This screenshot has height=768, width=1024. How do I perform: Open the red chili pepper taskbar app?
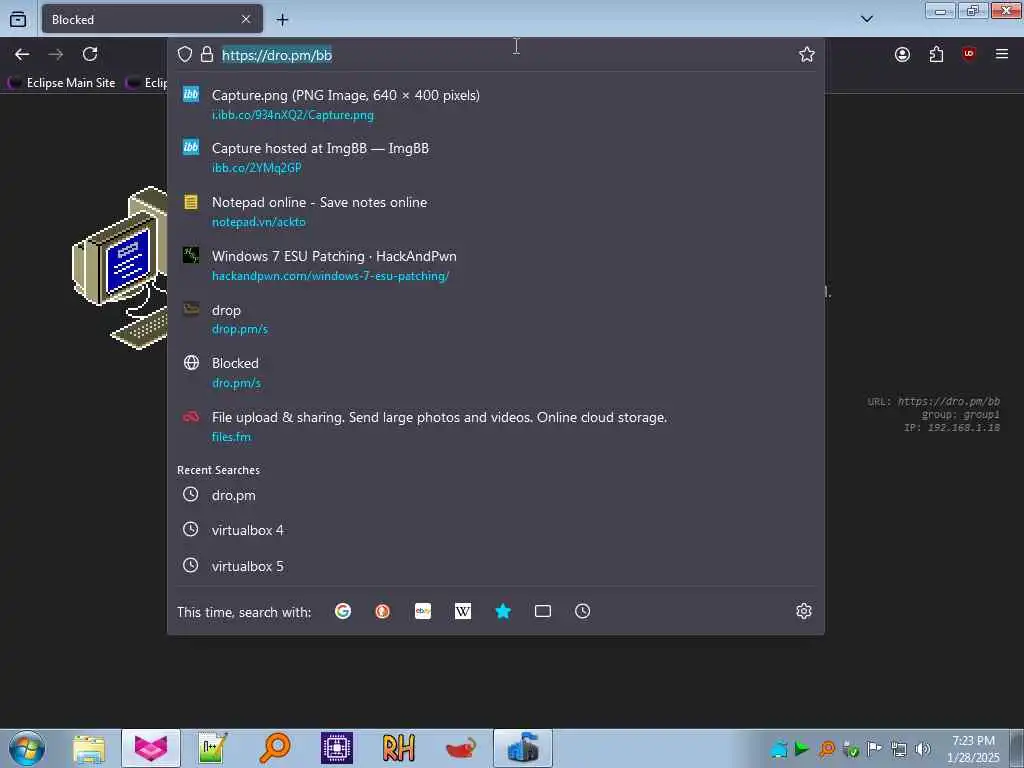461,748
